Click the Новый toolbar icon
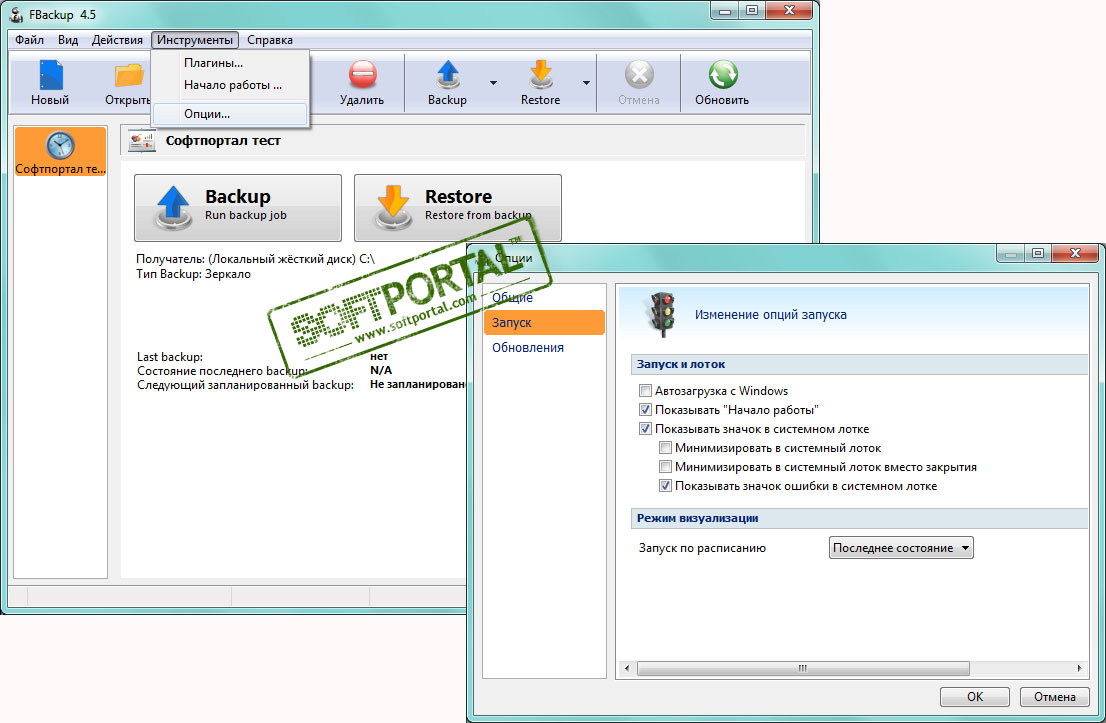This screenshot has height=723, width=1106. tap(50, 75)
